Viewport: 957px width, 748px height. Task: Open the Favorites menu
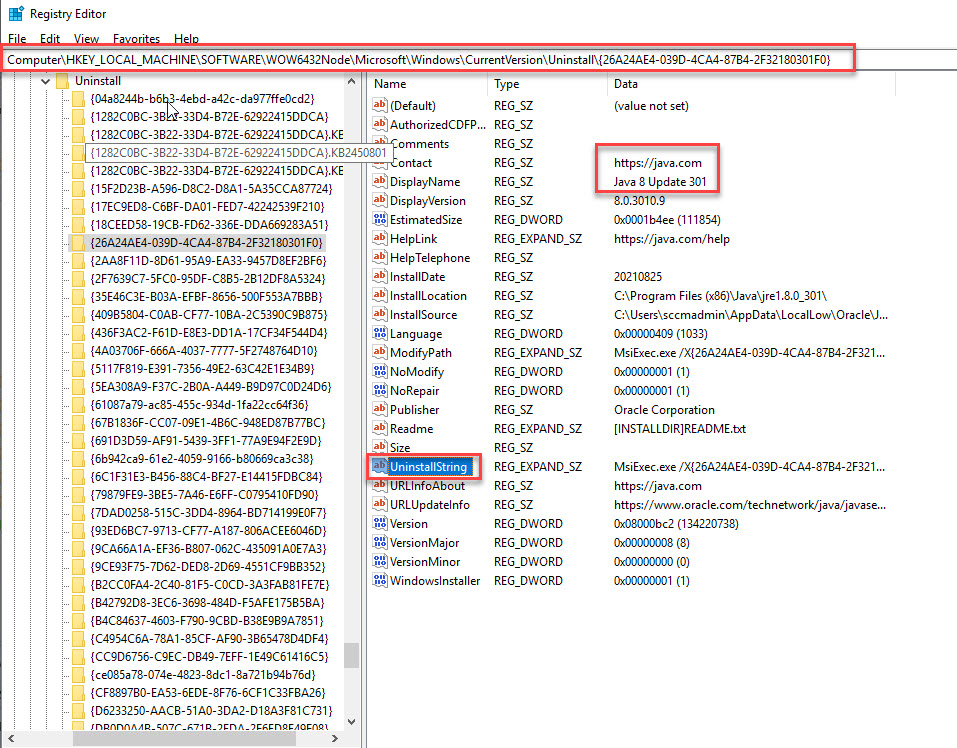point(136,39)
